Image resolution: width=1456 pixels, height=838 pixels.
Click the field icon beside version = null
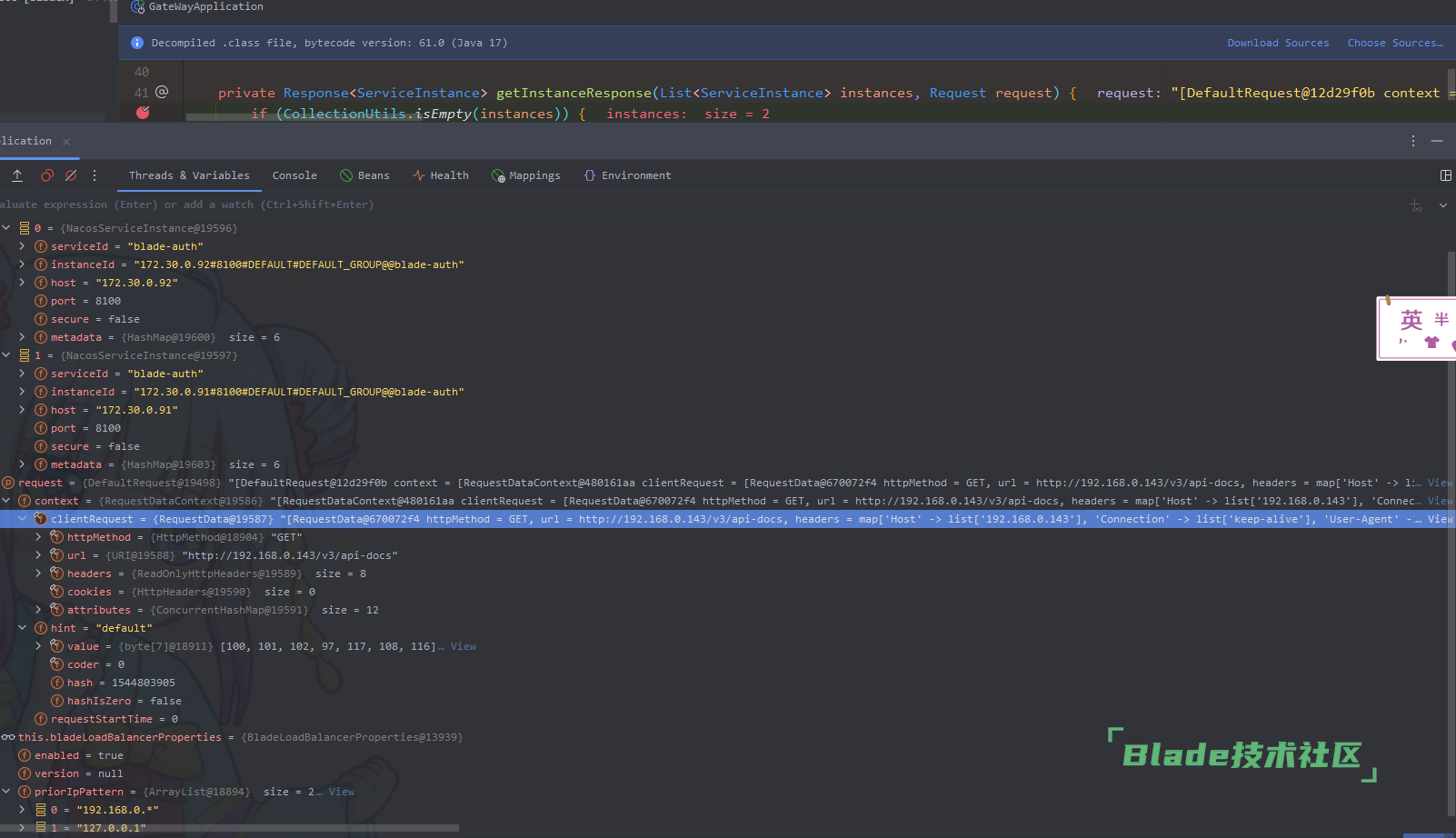click(25, 773)
